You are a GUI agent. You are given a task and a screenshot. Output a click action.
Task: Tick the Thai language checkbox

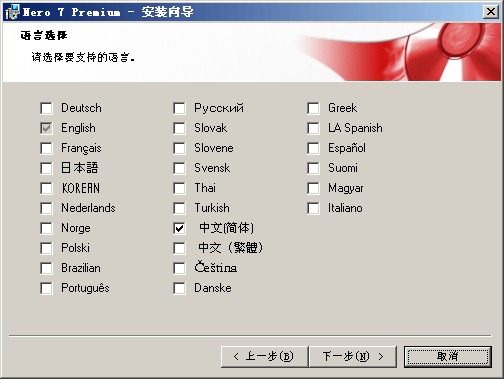(180, 188)
